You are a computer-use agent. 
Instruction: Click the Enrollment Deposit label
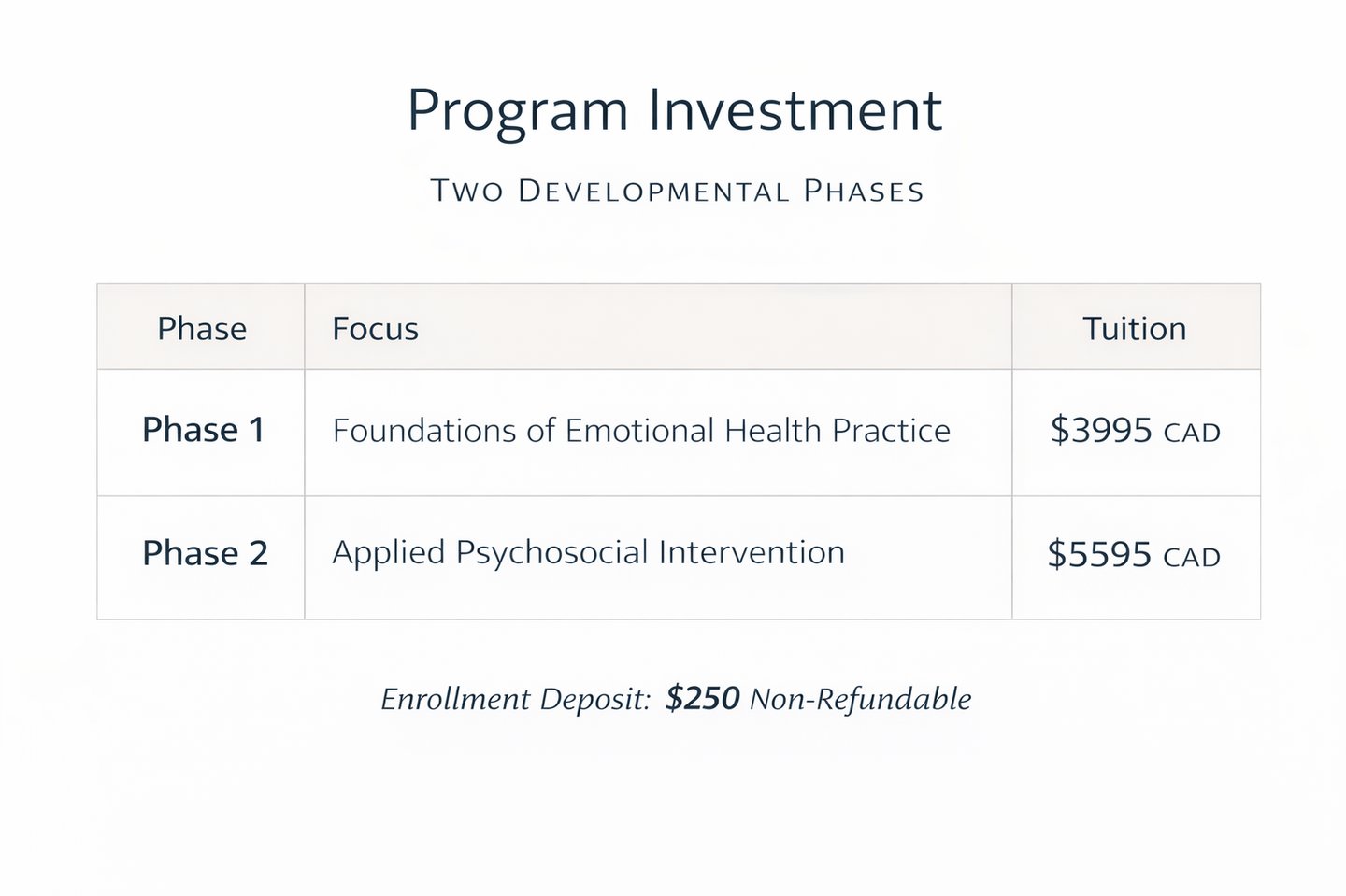(515, 700)
